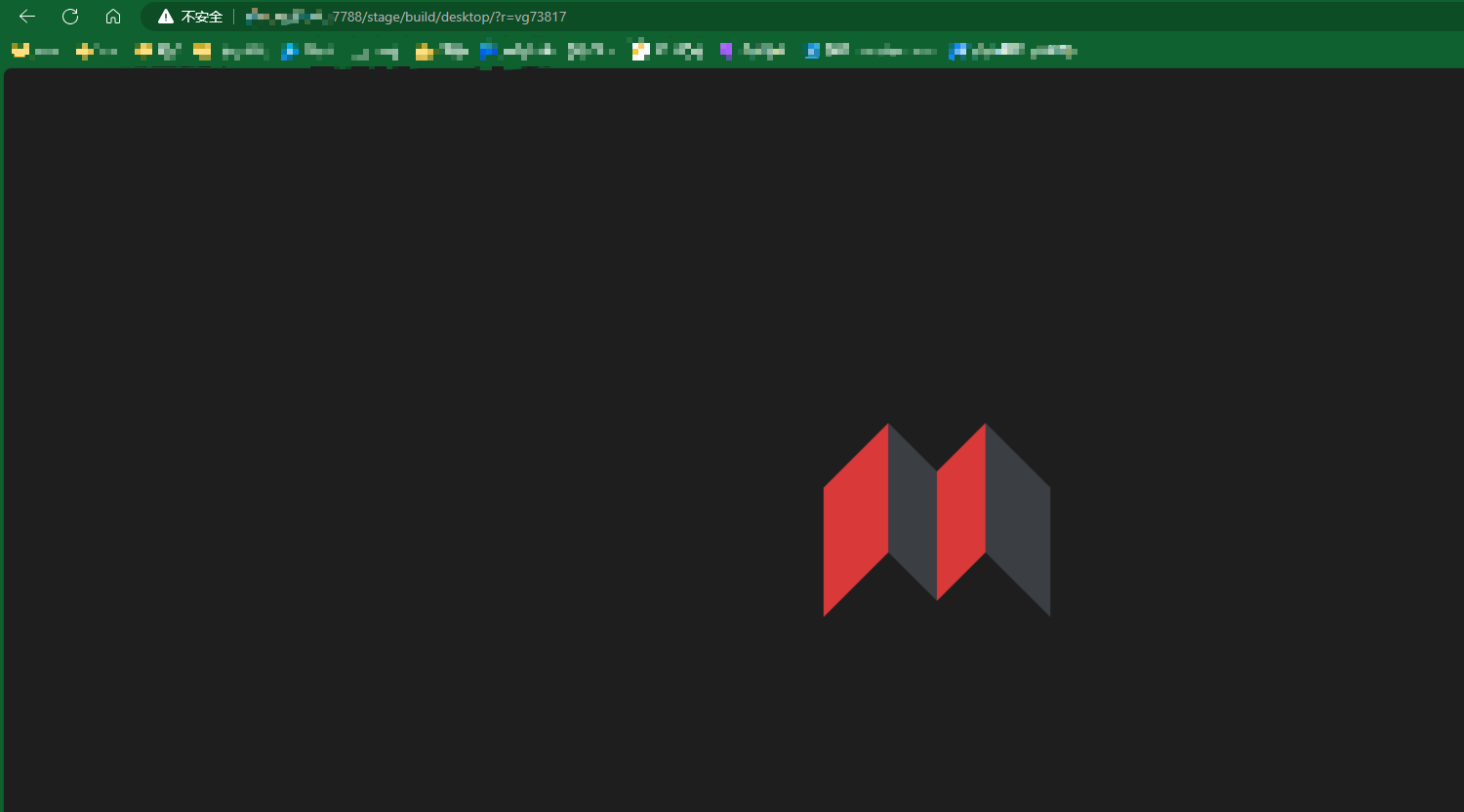Reload the current page
The image size is (1464, 812).
tap(70, 17)
